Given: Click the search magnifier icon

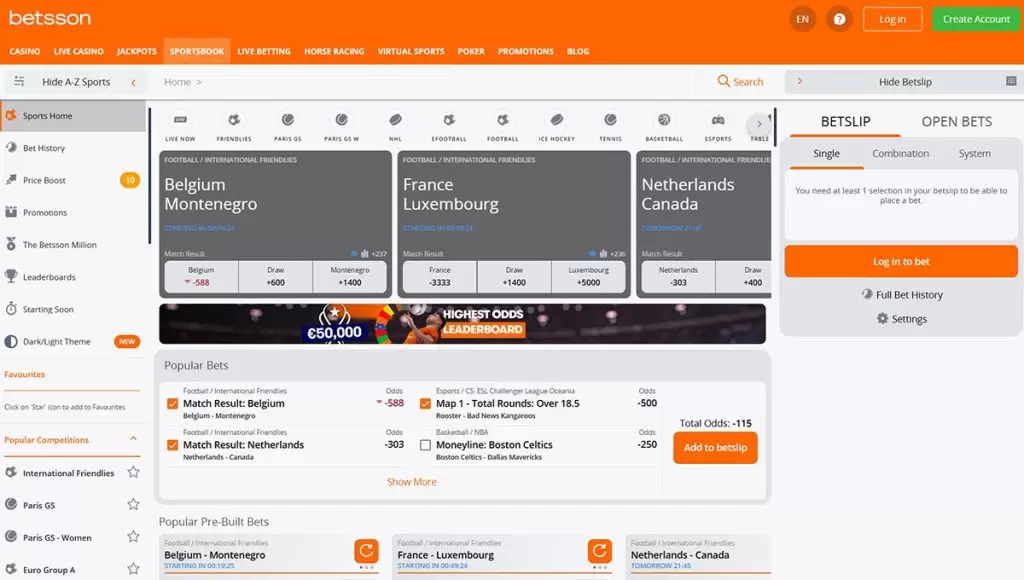Looking at the screenshot, I should (723, 81).
